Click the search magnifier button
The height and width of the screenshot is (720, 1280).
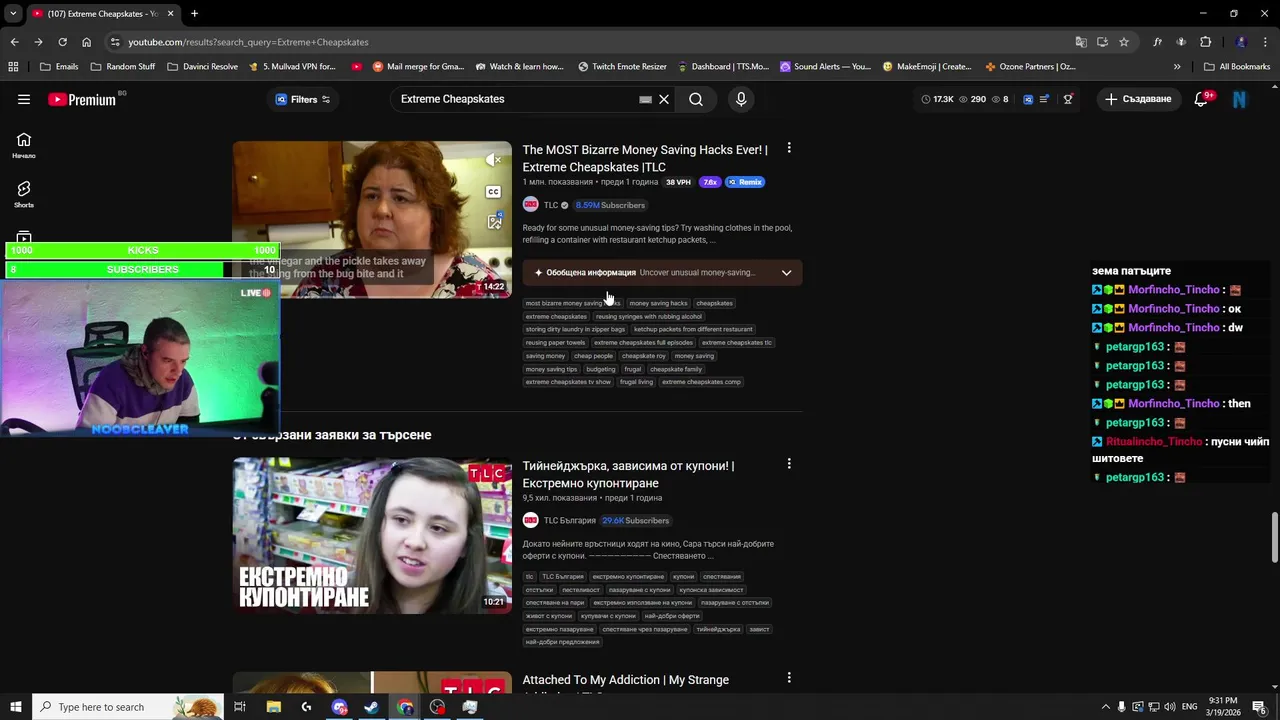tap(696, 99)
